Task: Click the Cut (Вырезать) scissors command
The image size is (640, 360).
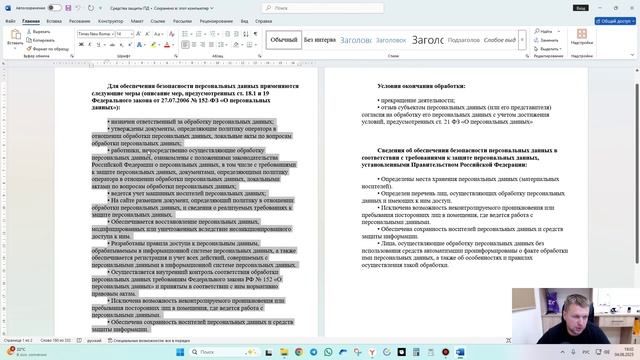Action: (38, 31)
